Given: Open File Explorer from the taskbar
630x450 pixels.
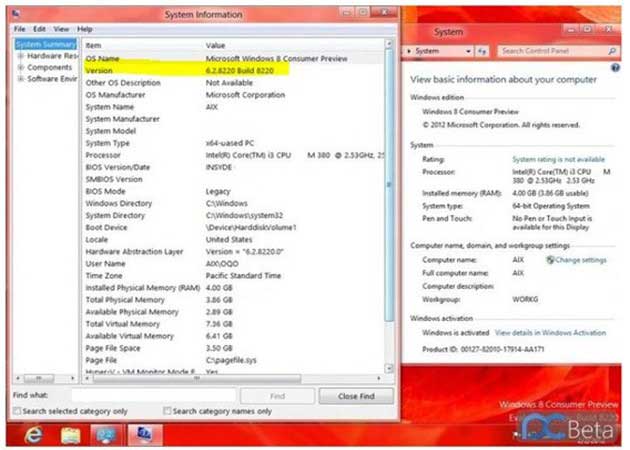Looking at the screenshot, I should pyautogui.click(x=69, y=434).
